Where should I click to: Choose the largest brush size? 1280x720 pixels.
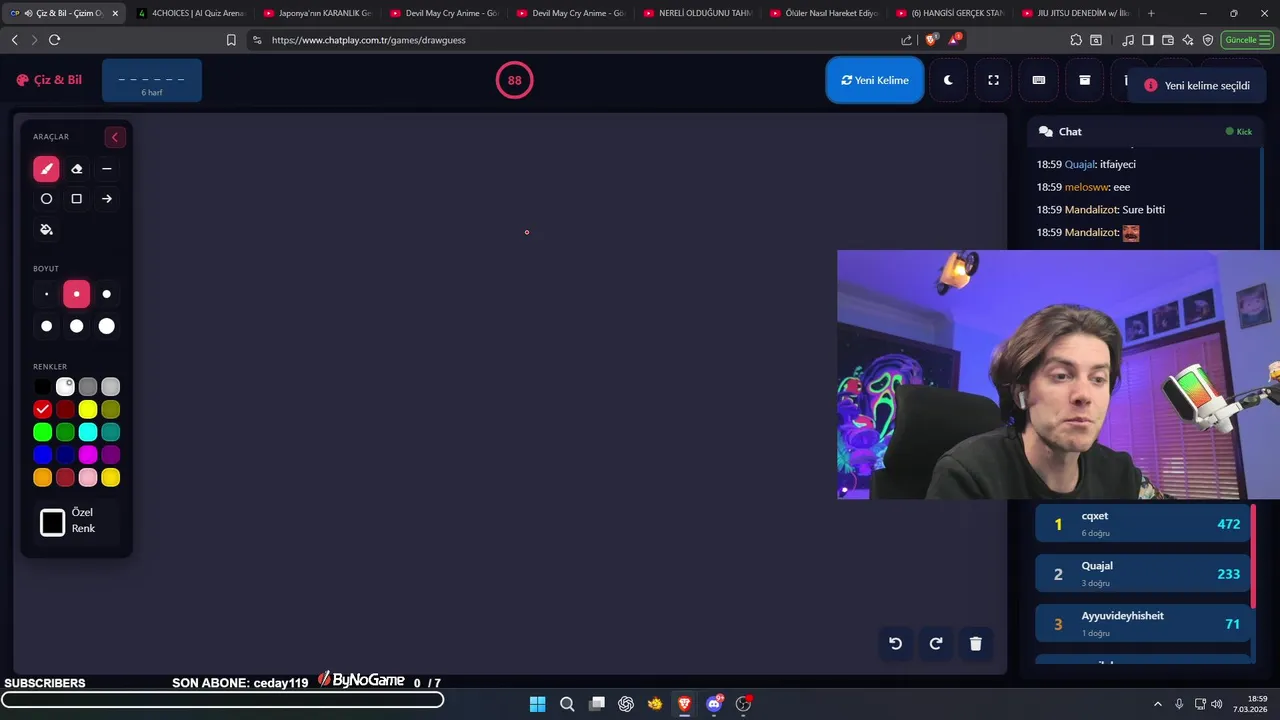(107, 326)
